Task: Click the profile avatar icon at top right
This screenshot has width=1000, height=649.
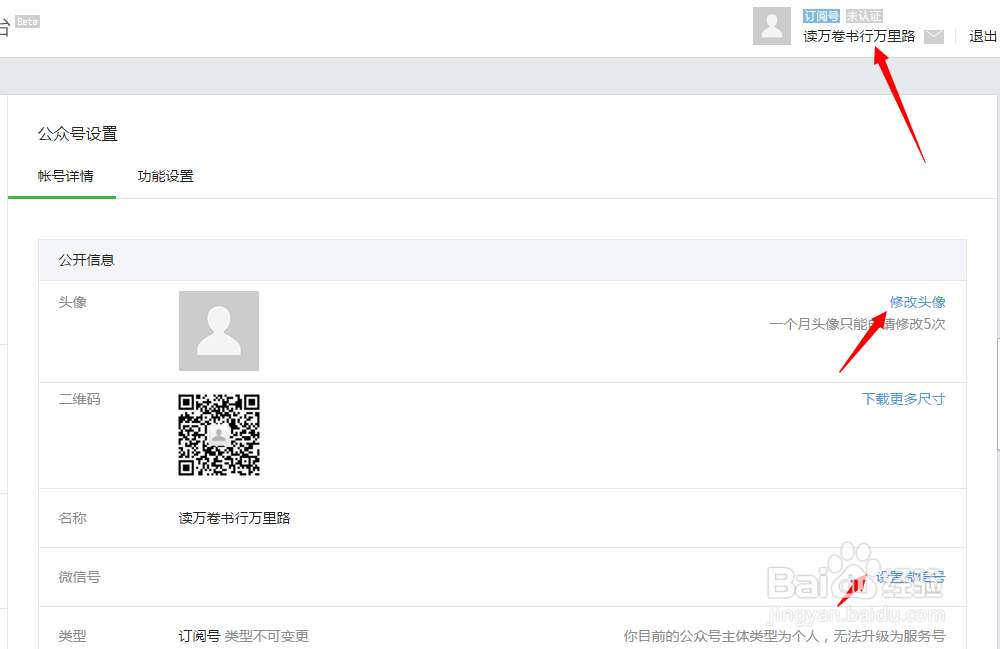Action: [x=771, y=25]
